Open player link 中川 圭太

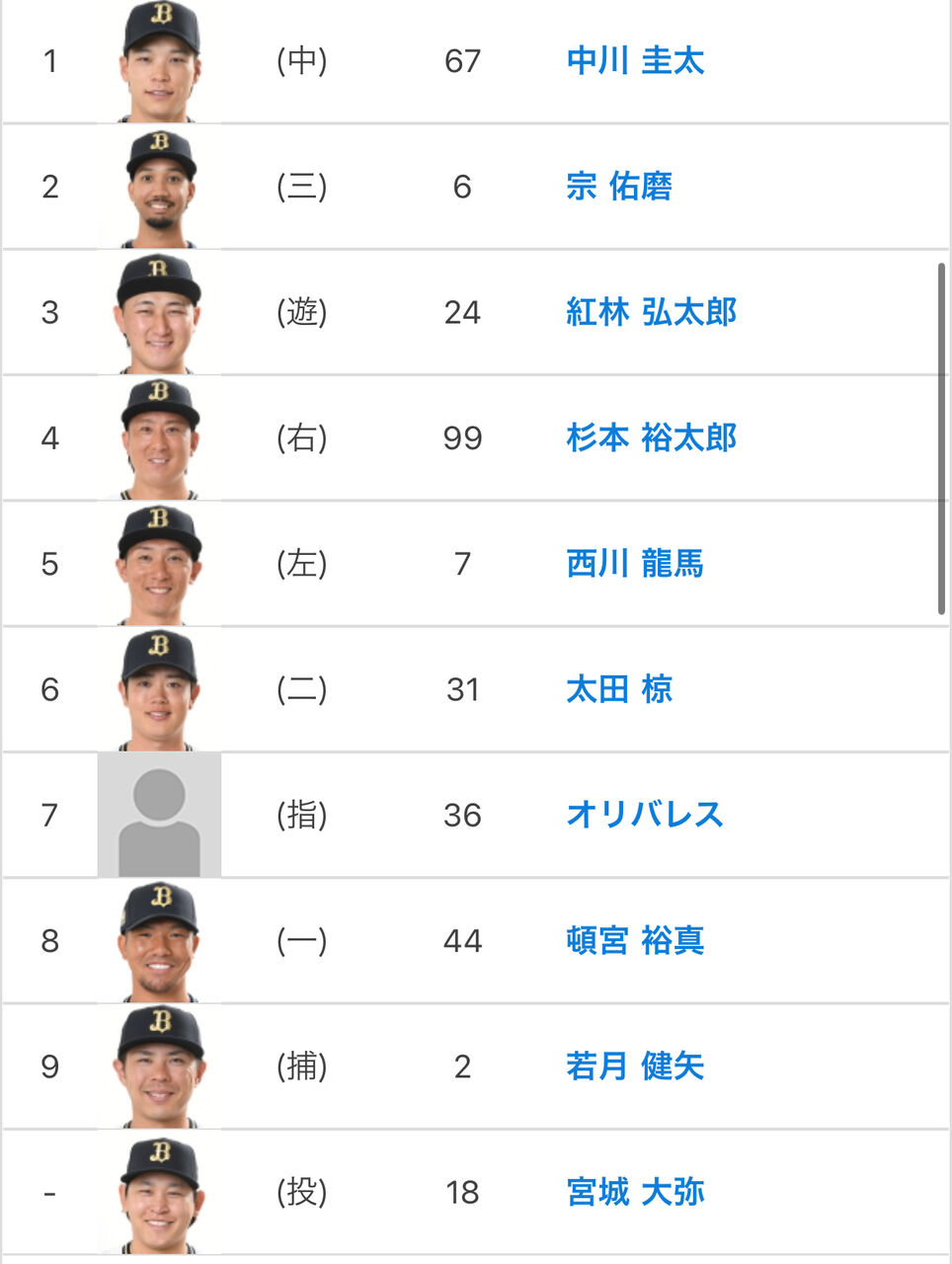click(x=635, y=61)
